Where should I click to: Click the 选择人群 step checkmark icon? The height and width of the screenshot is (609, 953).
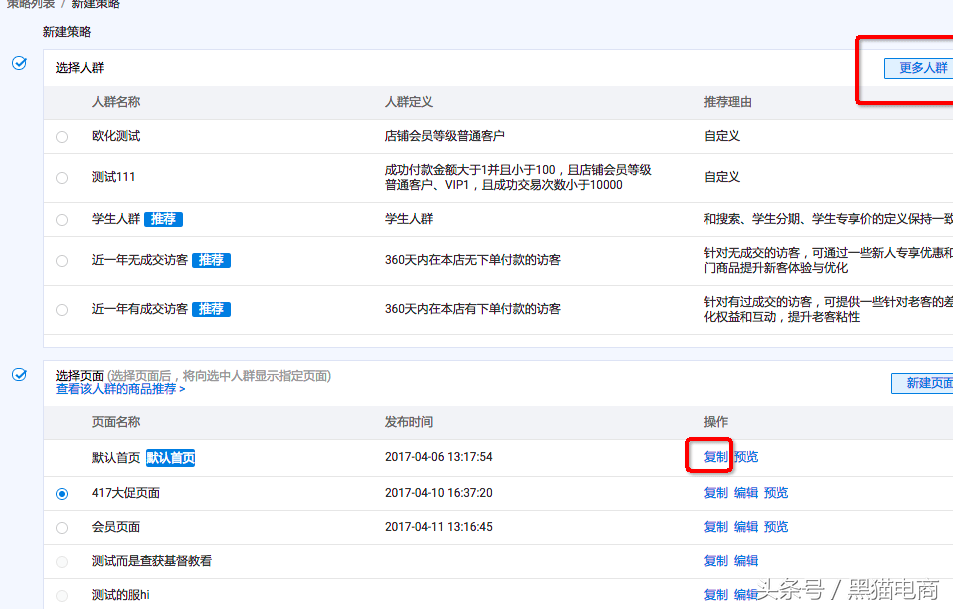coord(19,63)
